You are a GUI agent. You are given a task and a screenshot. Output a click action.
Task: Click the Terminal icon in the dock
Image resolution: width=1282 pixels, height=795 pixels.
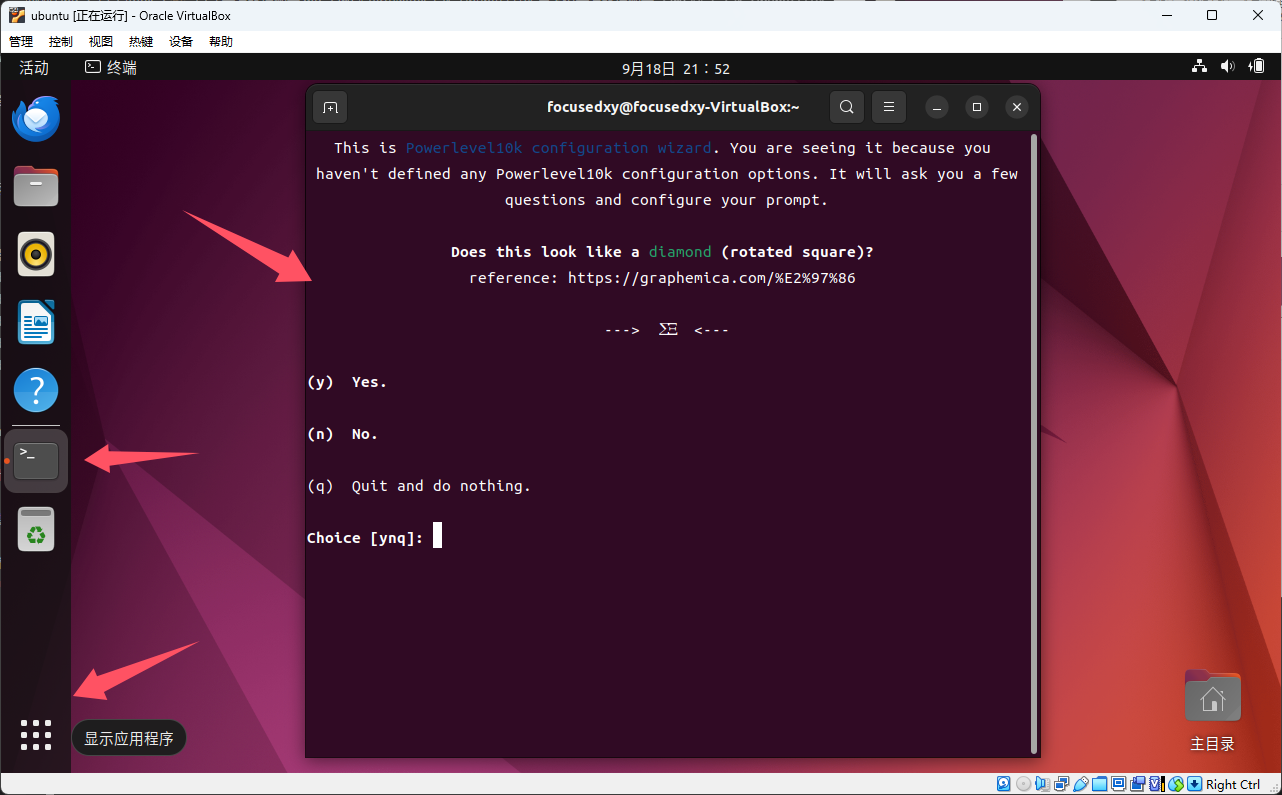(x=36, y=461)
